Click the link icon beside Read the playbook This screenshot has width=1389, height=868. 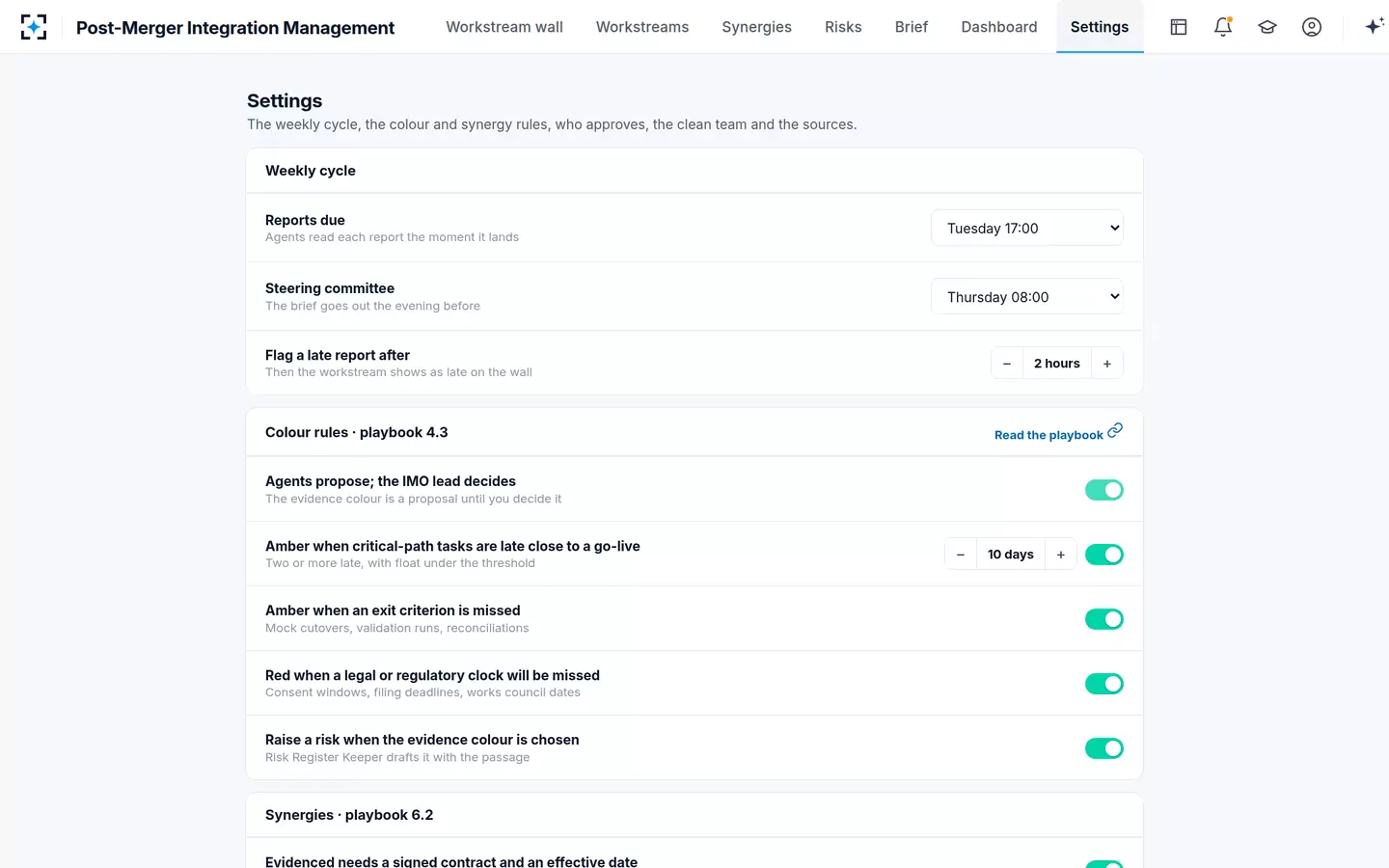[x=1115, y=430]
